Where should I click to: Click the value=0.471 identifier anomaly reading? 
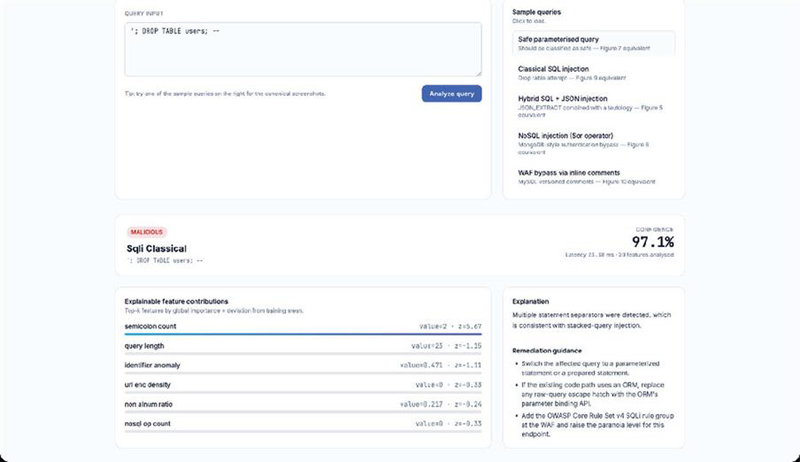(441, 365)
